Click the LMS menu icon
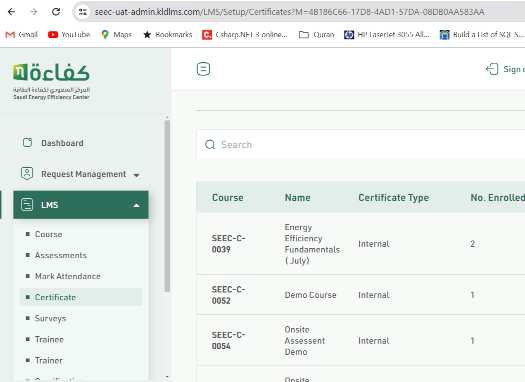The height and width of the screenshot is (382, 525). pyautogui.click(x=27, y=205)
